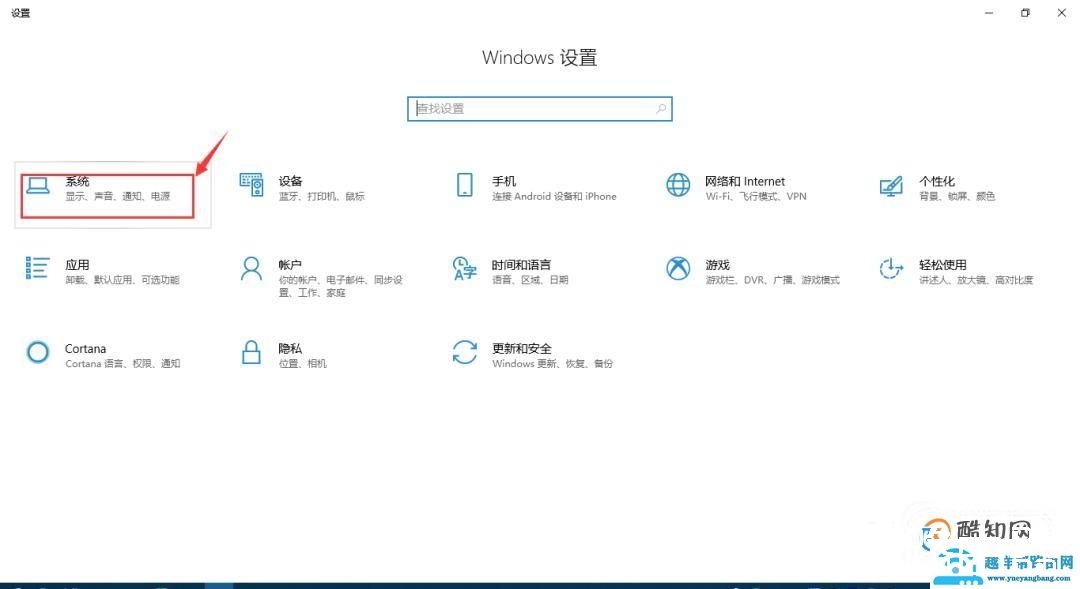1080x589 pixels.
Task: Click the 设置 label in the title bar
Action: pyautogui.click(x=20, y=13)
